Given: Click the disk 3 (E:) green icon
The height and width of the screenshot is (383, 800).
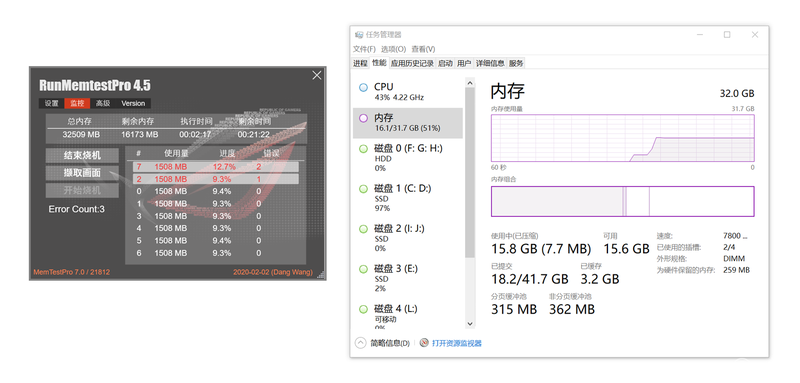Looking at the screenshot, I should coord(363,269).
